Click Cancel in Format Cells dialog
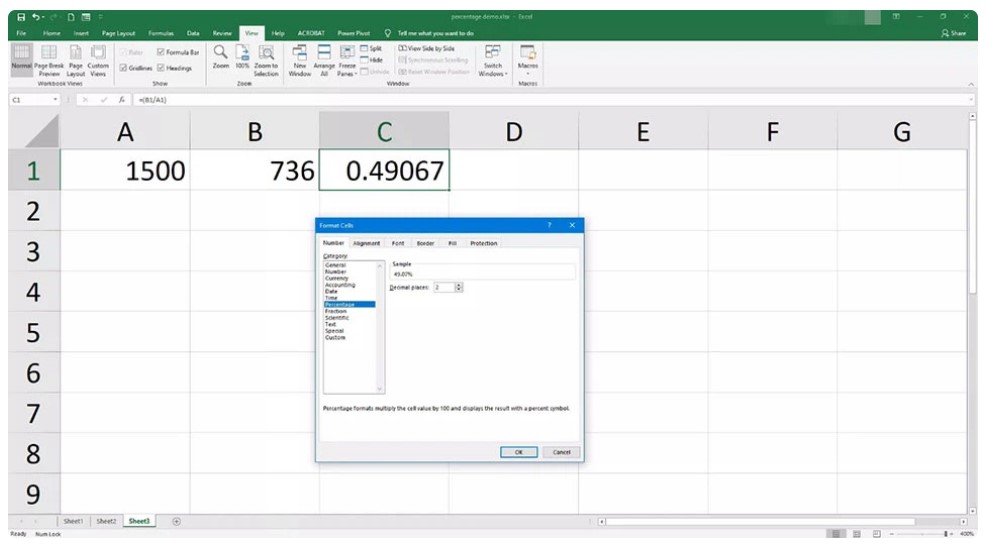Screen dimensions: 986x548 pos(561,452)
